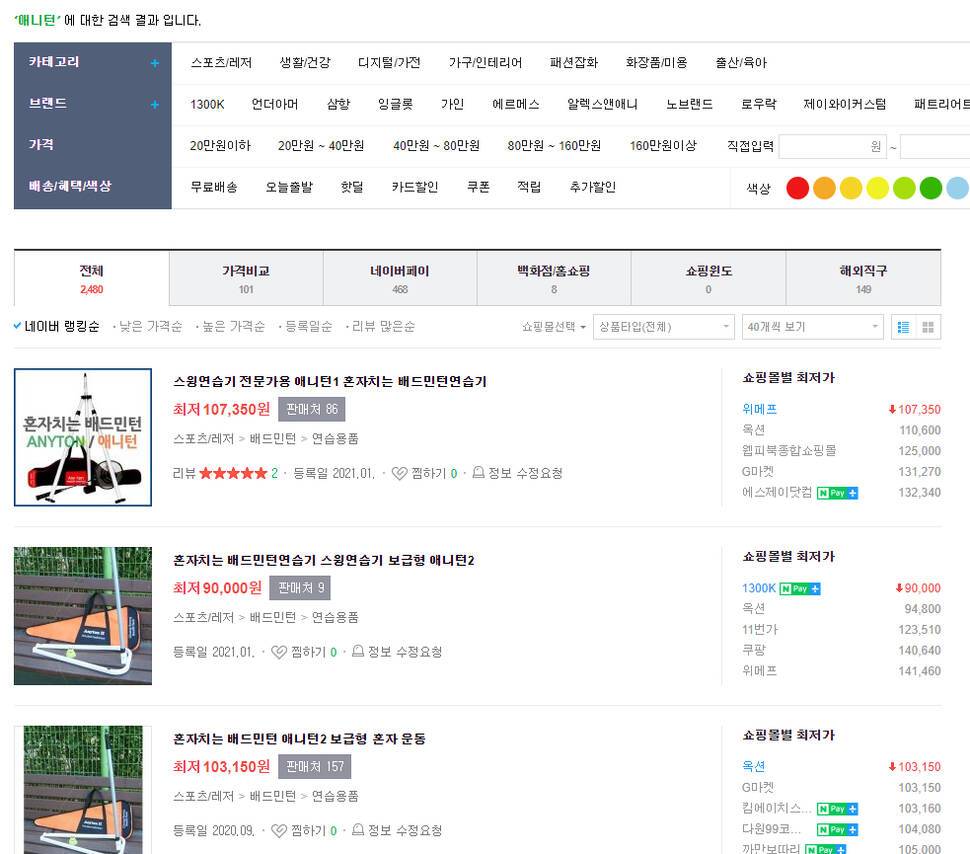
Task: Filter by 추가할인 benefit
Action: click(593, 187)
